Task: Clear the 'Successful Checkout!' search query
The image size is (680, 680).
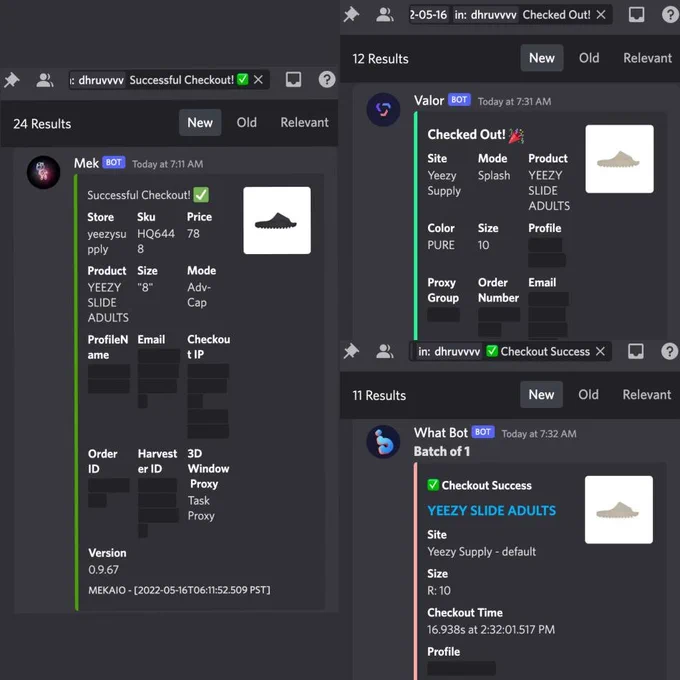Action: (x=258, y=80)
